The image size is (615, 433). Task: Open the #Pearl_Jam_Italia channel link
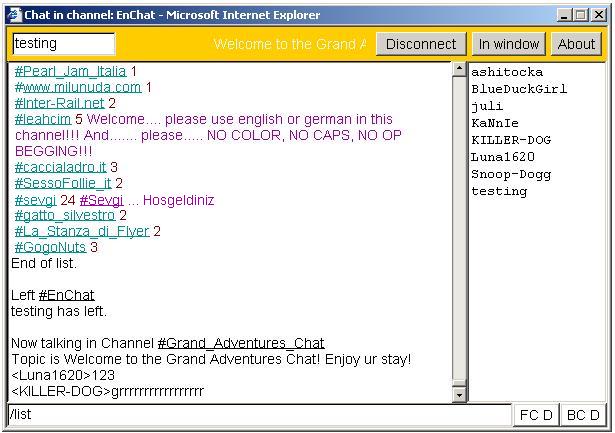click(x=71, y=71)
